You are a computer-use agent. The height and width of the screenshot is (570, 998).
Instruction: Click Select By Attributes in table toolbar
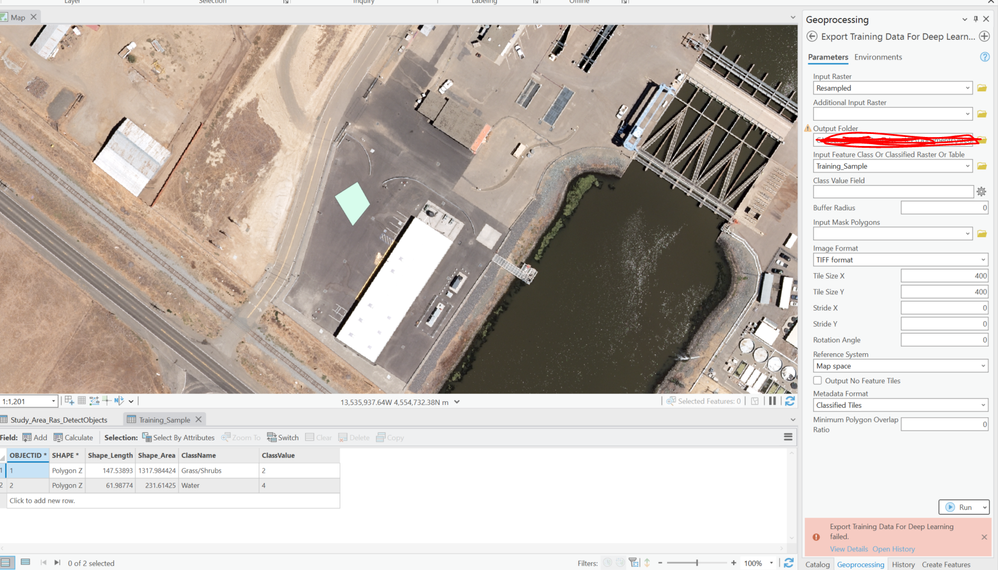(x=178, y=437)
